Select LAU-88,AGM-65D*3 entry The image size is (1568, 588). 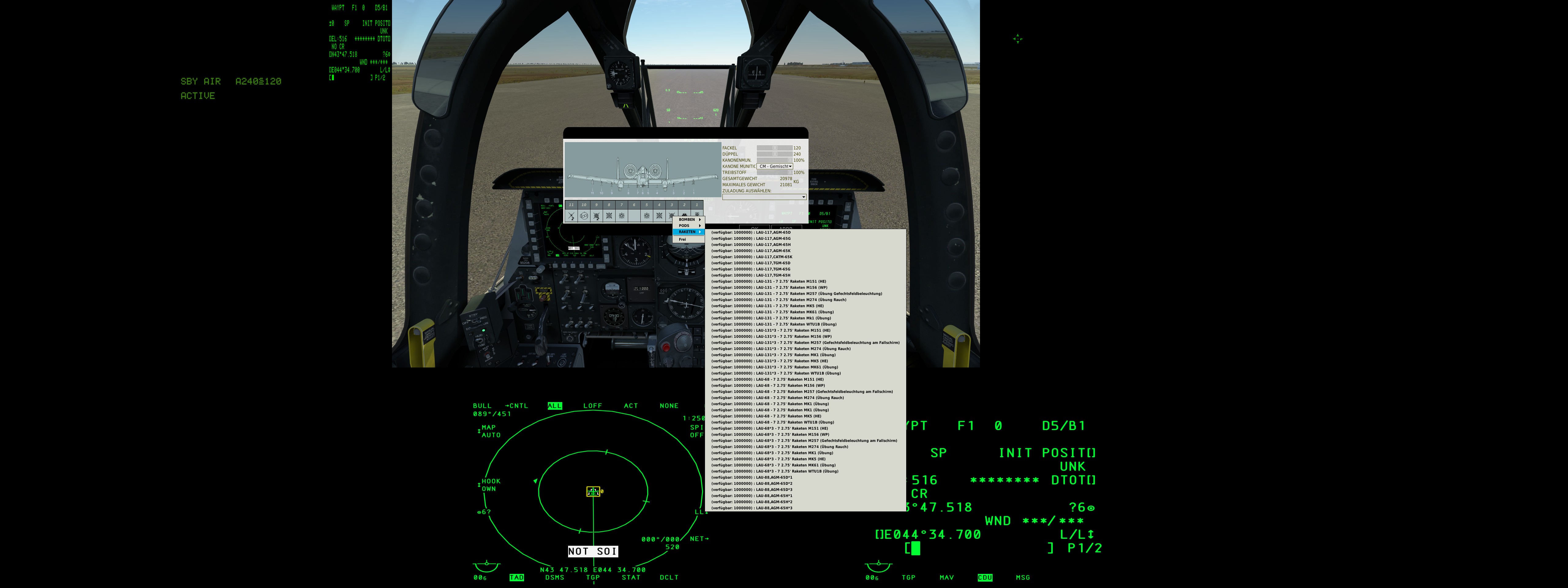[x=806, y=489]
